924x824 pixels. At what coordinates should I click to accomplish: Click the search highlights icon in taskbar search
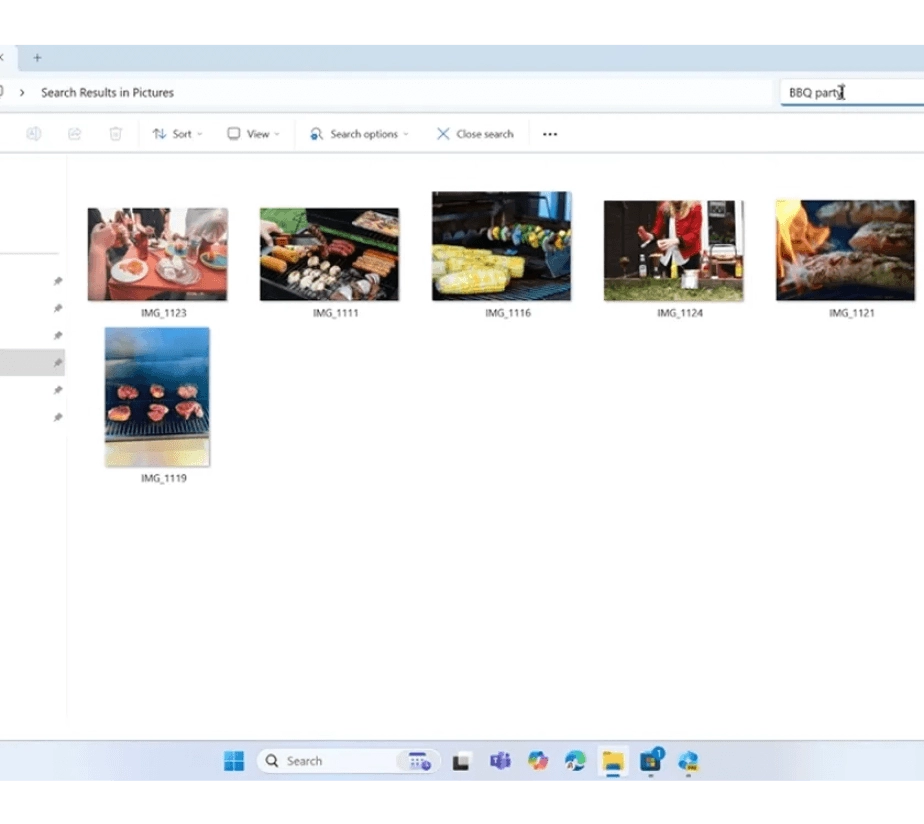point(419,761)
